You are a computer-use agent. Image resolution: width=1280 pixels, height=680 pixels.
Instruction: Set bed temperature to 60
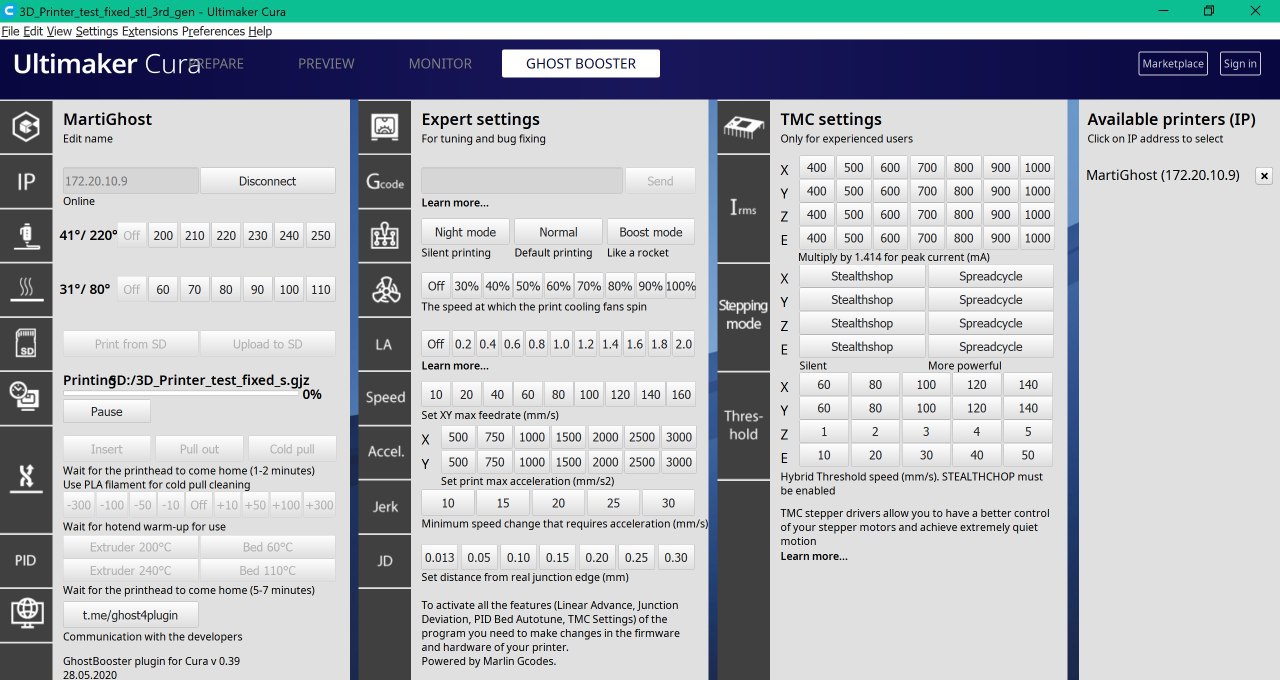[163, 290]
